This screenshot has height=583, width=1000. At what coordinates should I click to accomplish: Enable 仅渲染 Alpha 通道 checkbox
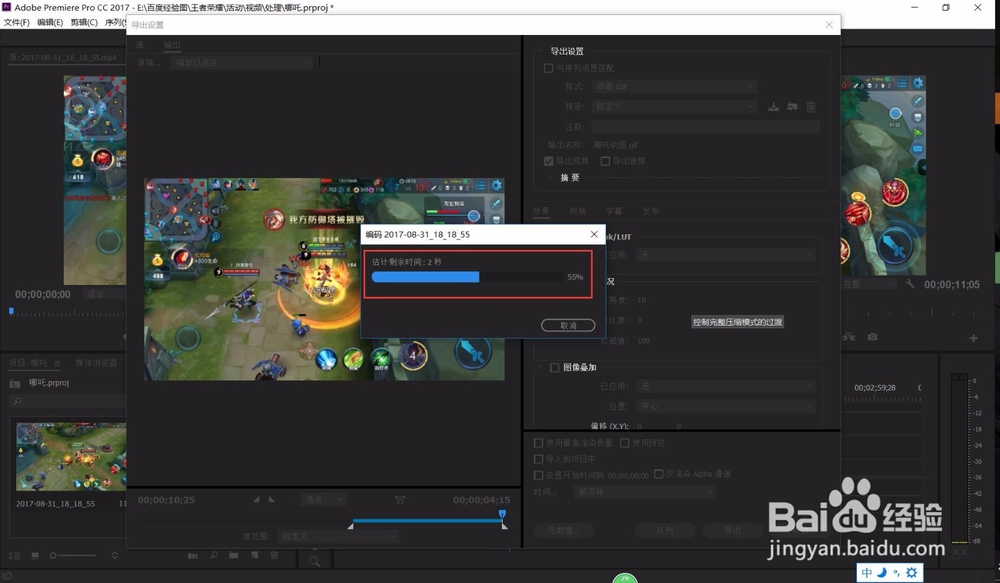(x=659, y=474)
